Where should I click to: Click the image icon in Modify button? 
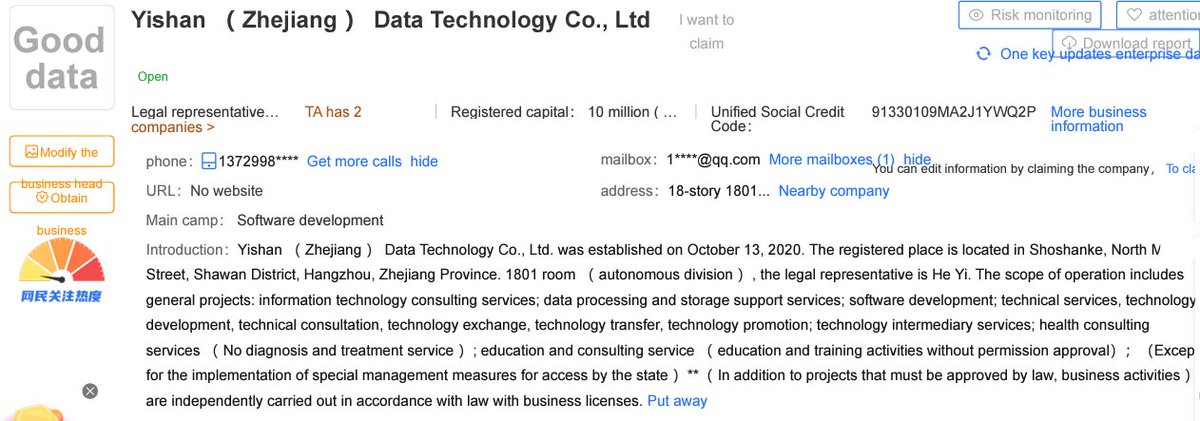pos(31,152)
